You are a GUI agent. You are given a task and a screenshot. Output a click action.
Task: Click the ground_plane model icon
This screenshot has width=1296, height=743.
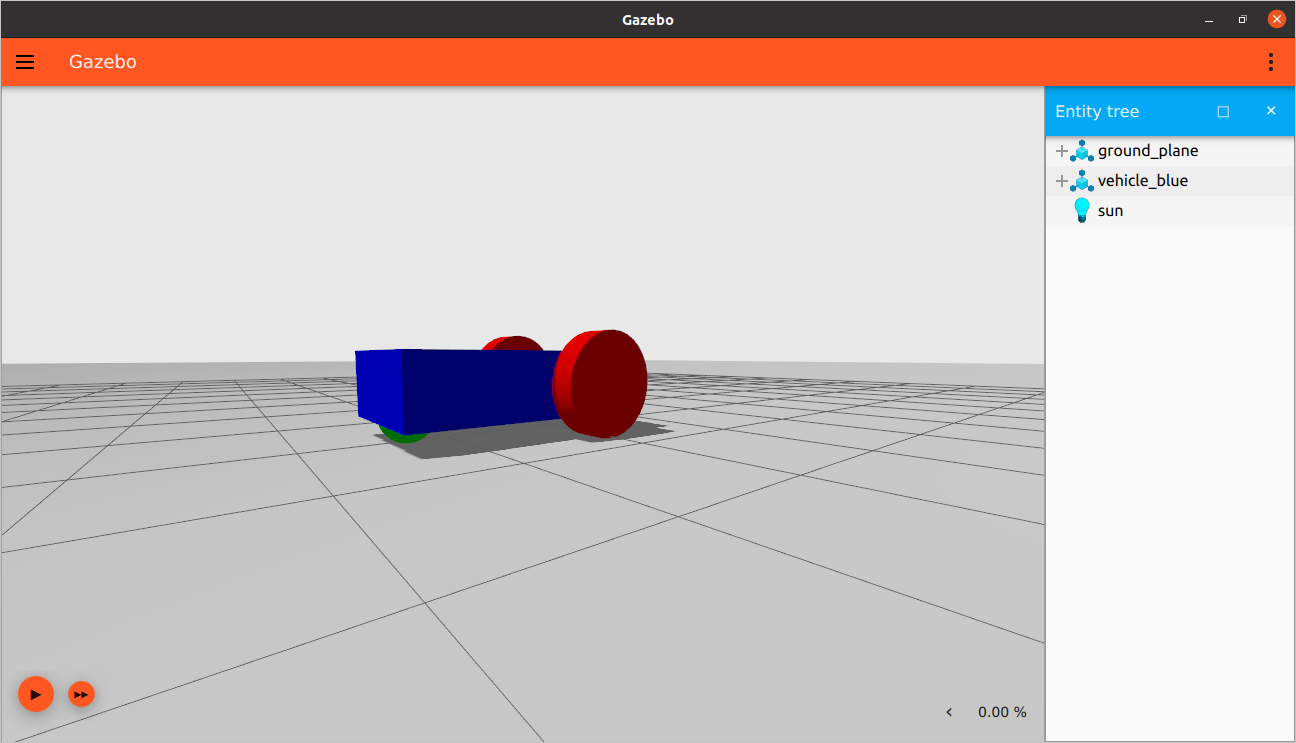1082,151
